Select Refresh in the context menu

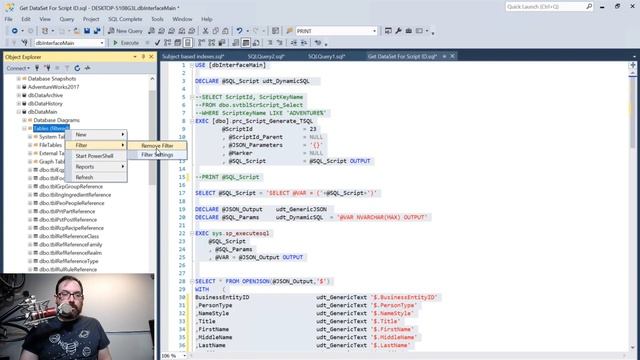coord(96,177)
